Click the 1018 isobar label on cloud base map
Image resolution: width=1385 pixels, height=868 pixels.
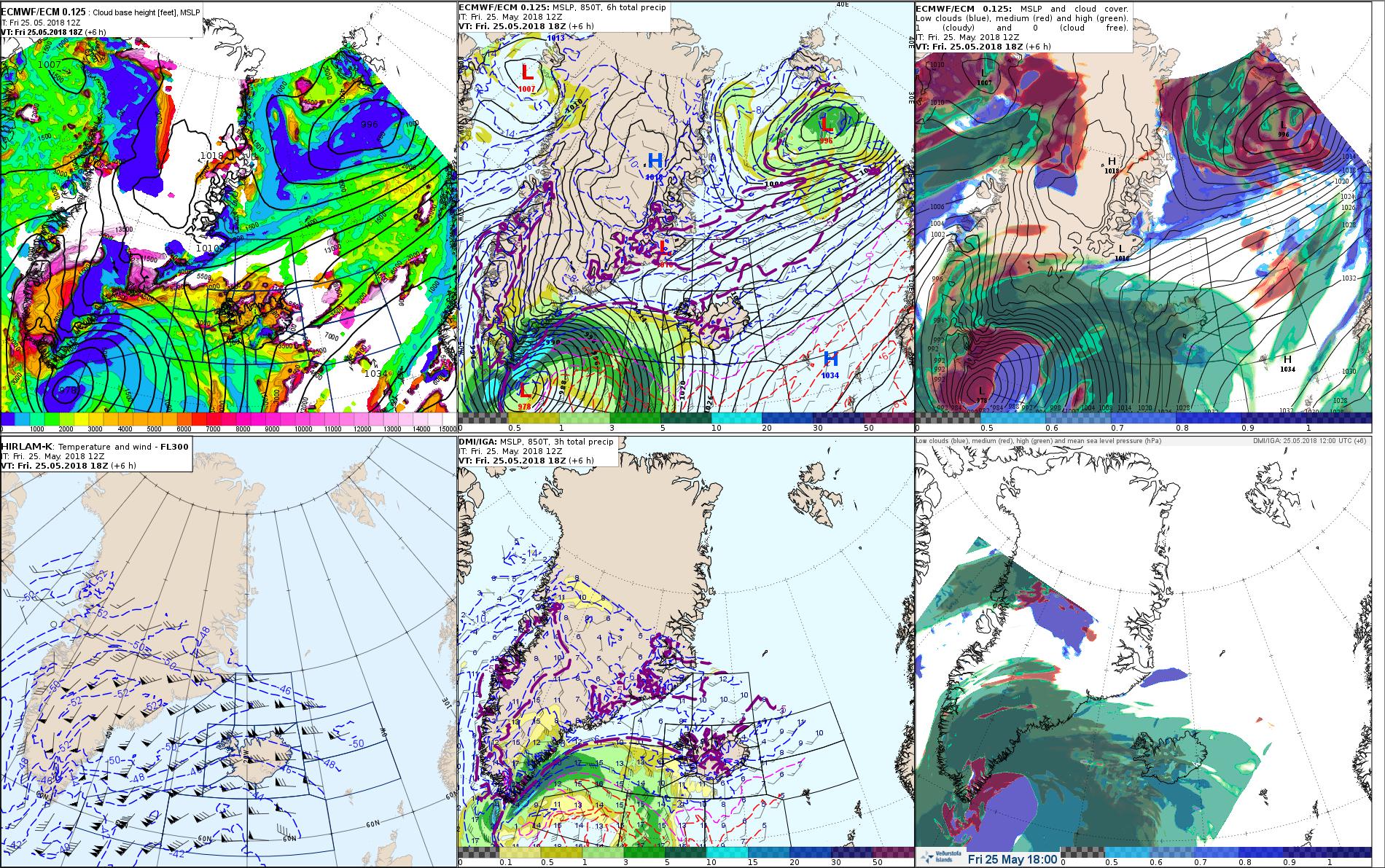[x=211, y=156]
